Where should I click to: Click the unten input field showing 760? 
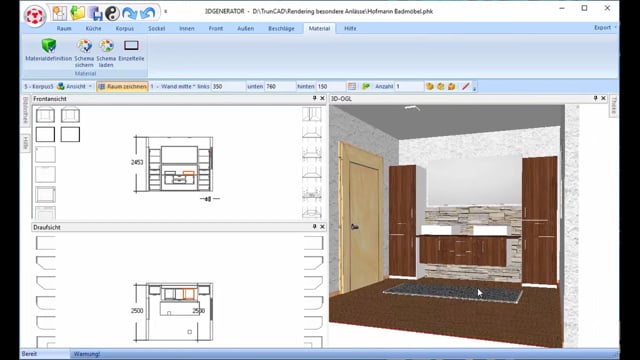pyautogui.click(x=280, y=86)
